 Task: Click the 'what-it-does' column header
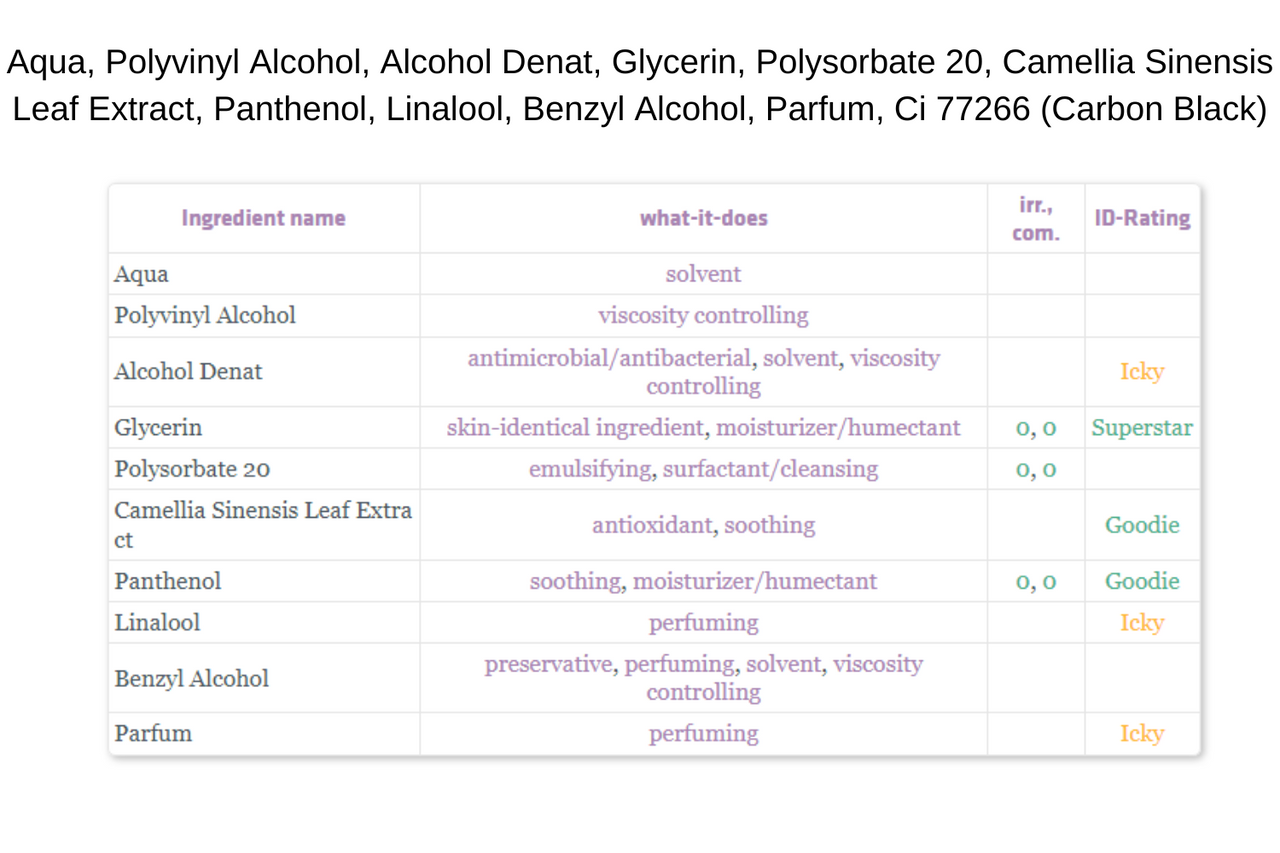(x=704, y=218)
